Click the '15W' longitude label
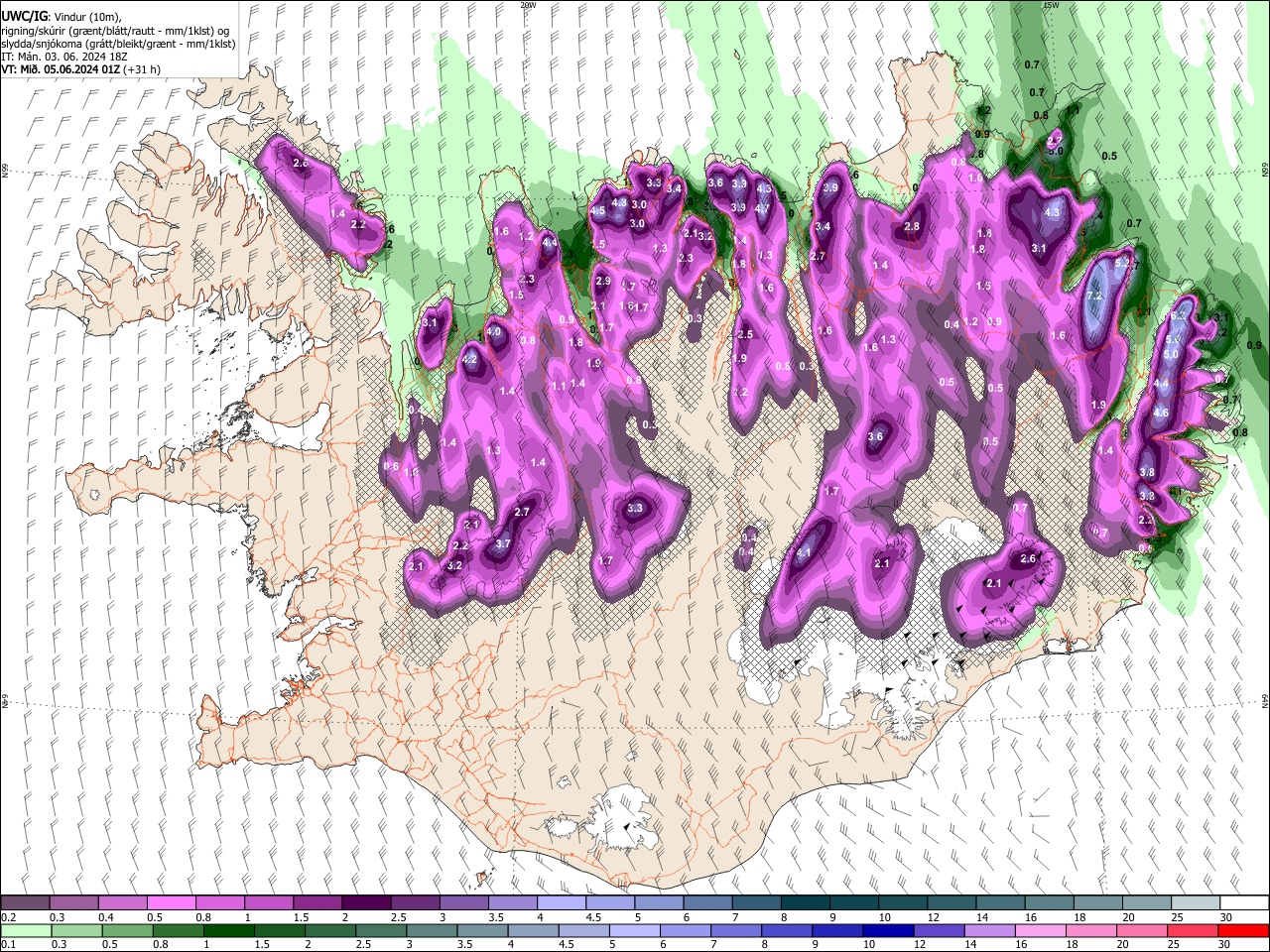 (1051, 5)
